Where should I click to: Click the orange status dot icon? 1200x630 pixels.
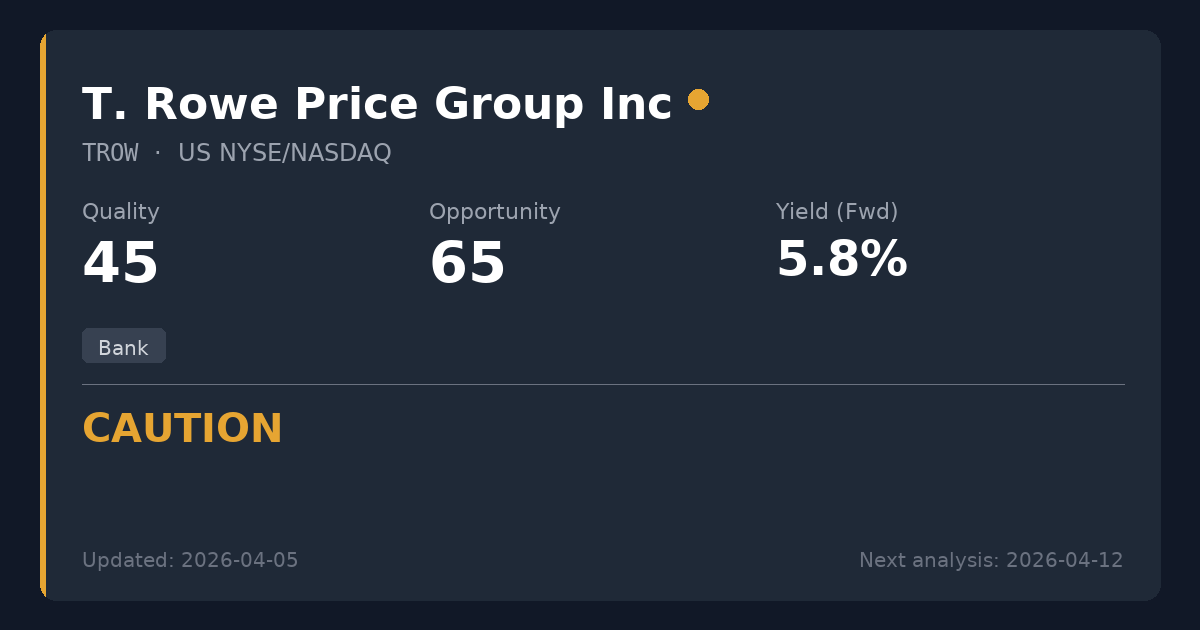pos(698,100)
